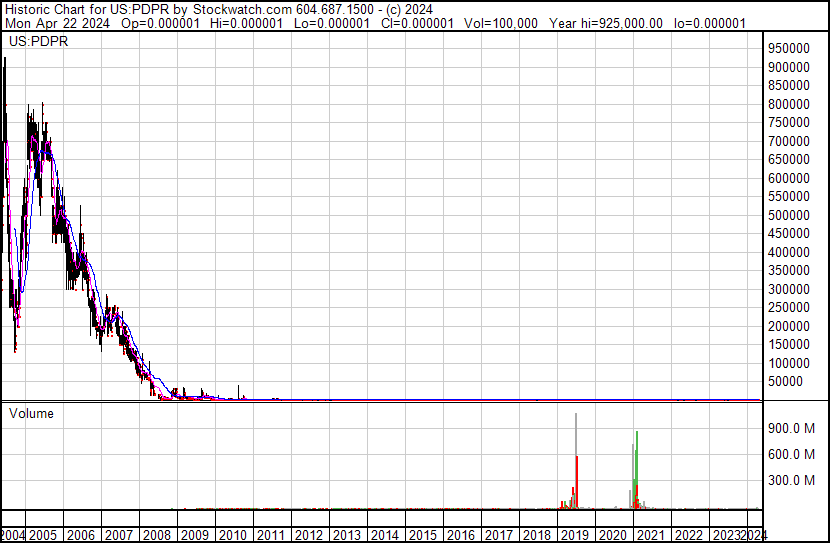Click the 550000 price axis label

point(789,196)
